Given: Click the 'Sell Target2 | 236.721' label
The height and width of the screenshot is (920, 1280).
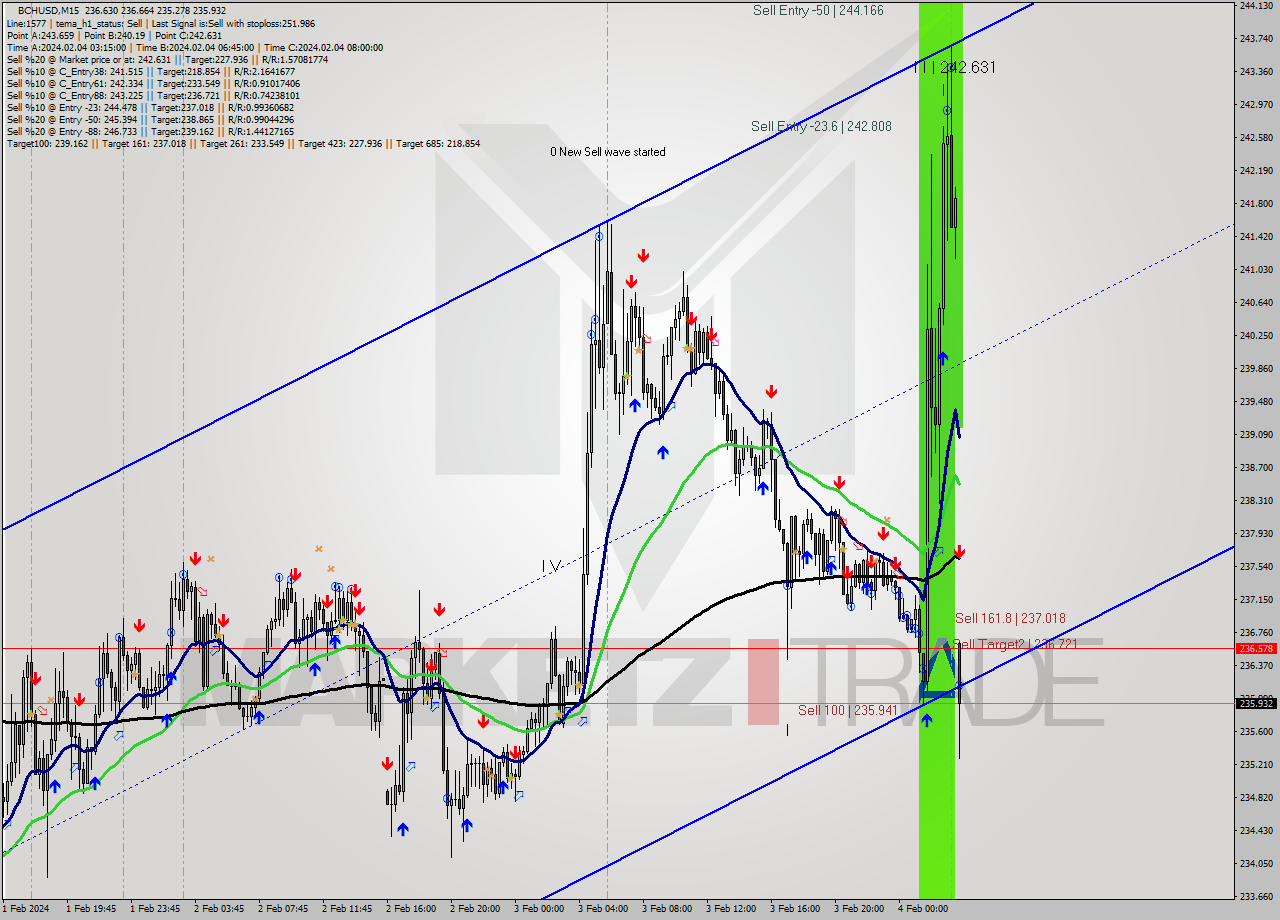Looking at the screenshot, I should click(x=1015, y=644).
